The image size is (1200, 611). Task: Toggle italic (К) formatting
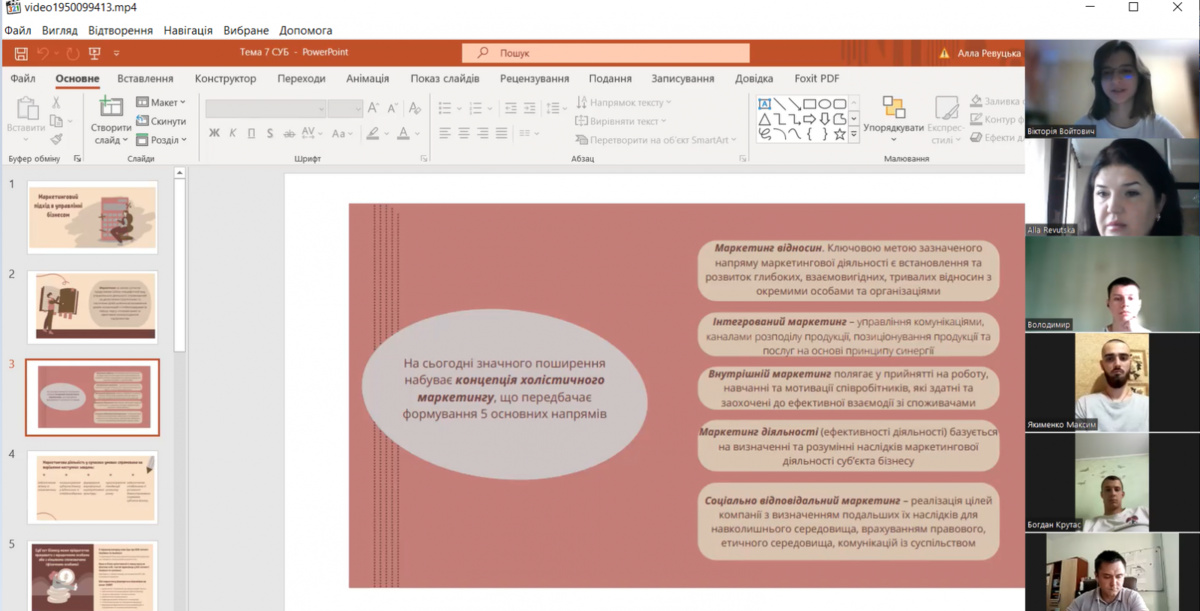coord(233,133)
